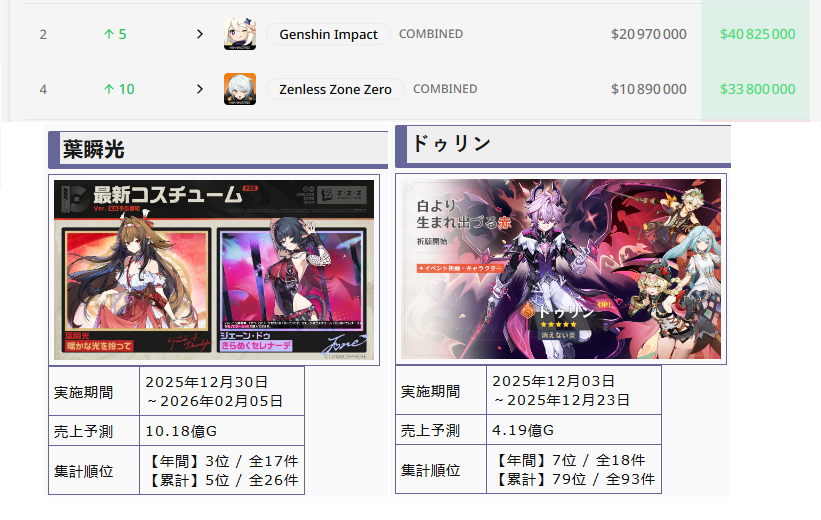Screen dimensions: 821x520
Task: Click the $20 970 000 revenue value
Action: 649,34
